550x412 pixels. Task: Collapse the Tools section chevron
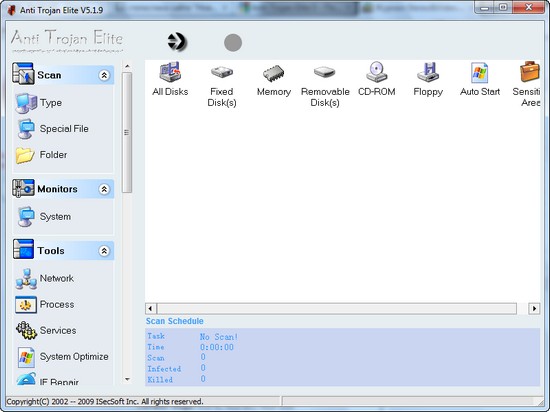104,251
